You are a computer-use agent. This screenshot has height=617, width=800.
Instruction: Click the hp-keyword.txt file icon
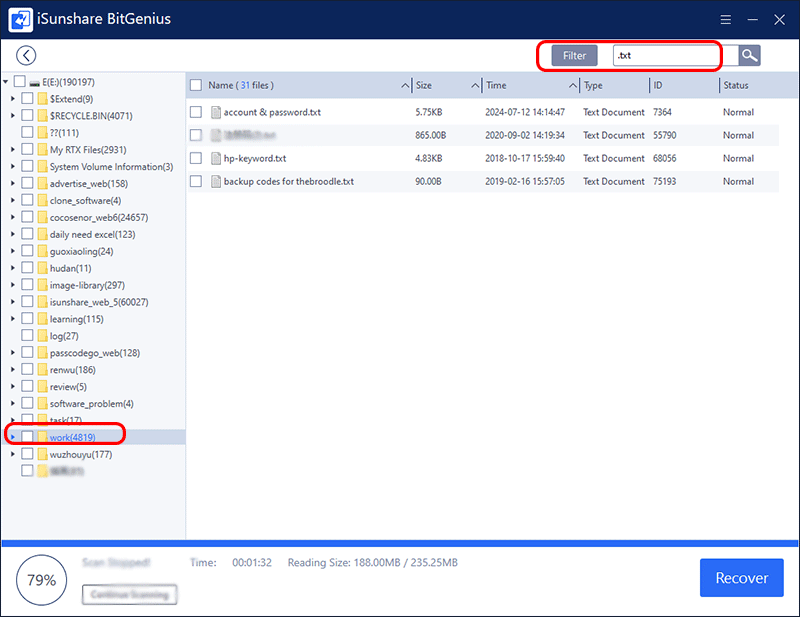[x=215, y=158]
